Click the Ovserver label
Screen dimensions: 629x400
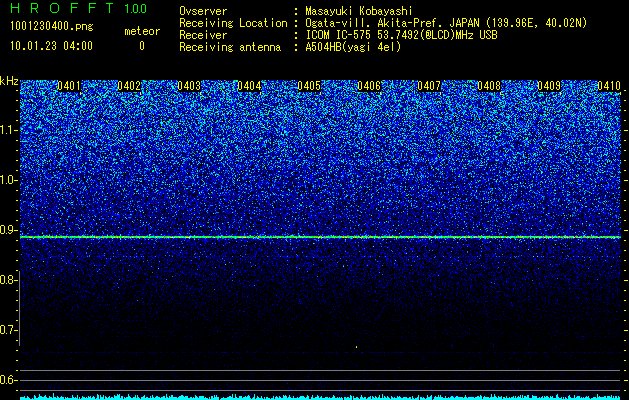click(x=203, y=11)
